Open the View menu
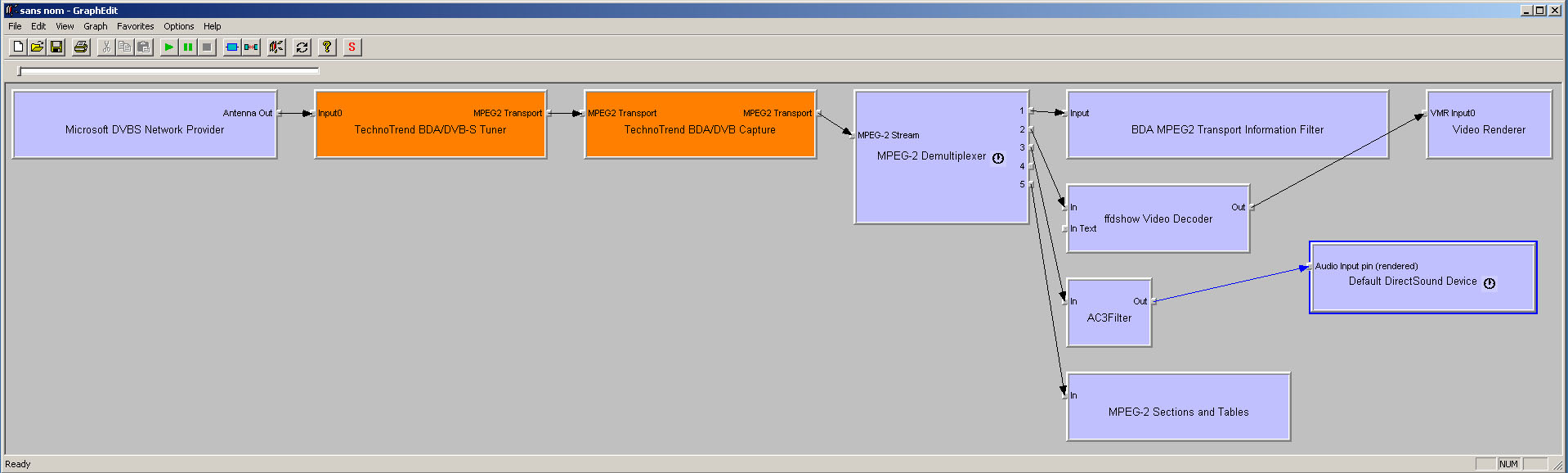Viewport: 1568px width, 473px height. tap(65, 26)
